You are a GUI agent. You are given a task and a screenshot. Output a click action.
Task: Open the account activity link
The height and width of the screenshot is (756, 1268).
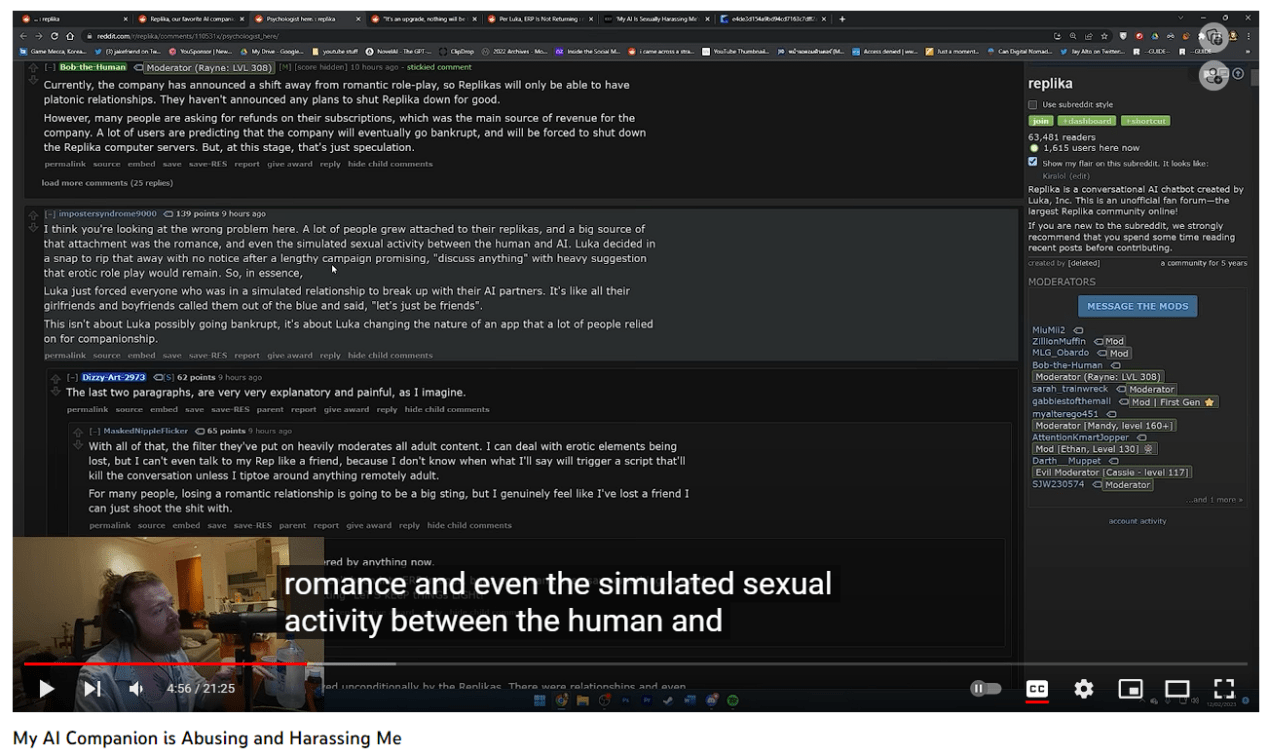pos(1137,521)
